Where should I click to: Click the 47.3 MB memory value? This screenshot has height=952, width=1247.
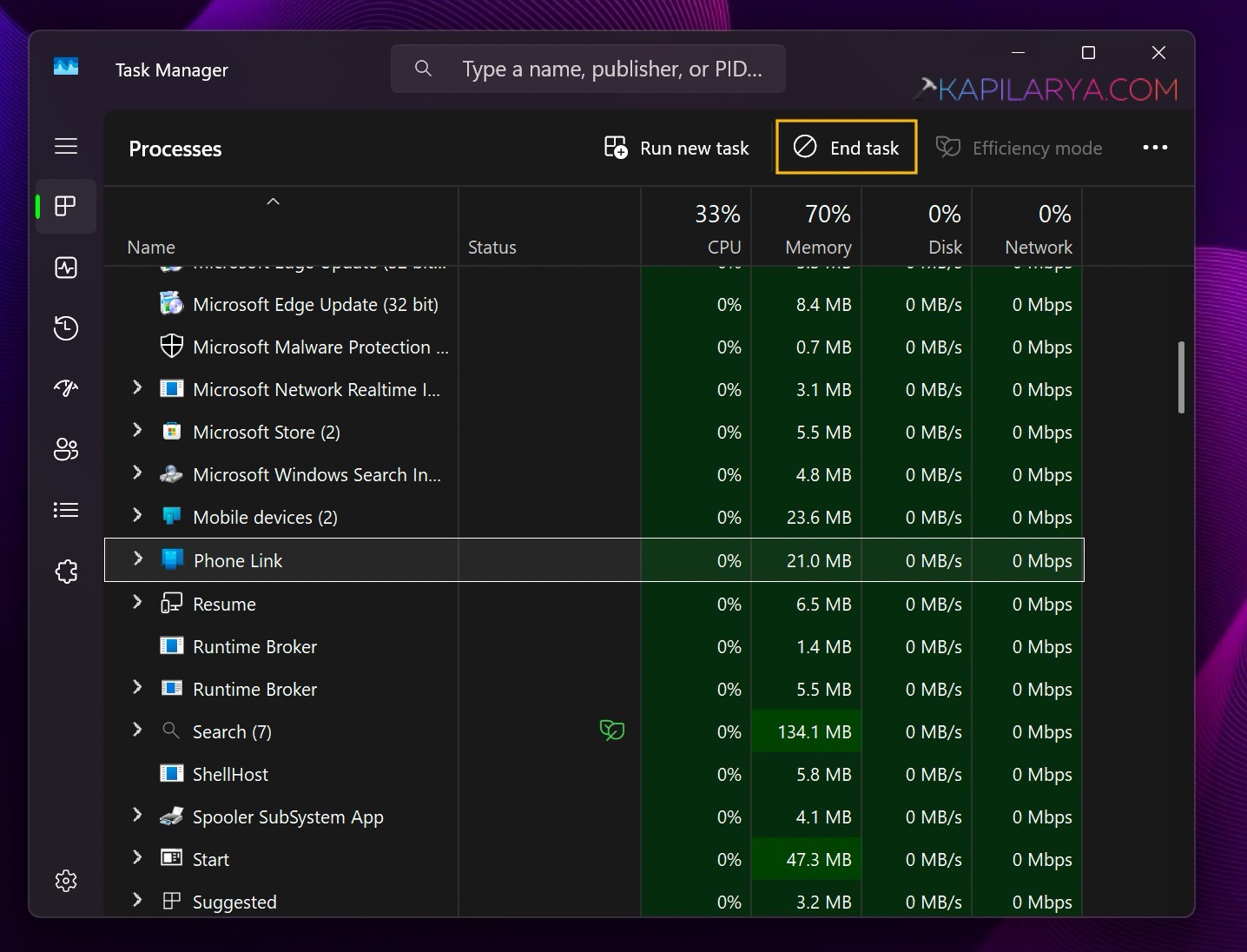[818, 859]
